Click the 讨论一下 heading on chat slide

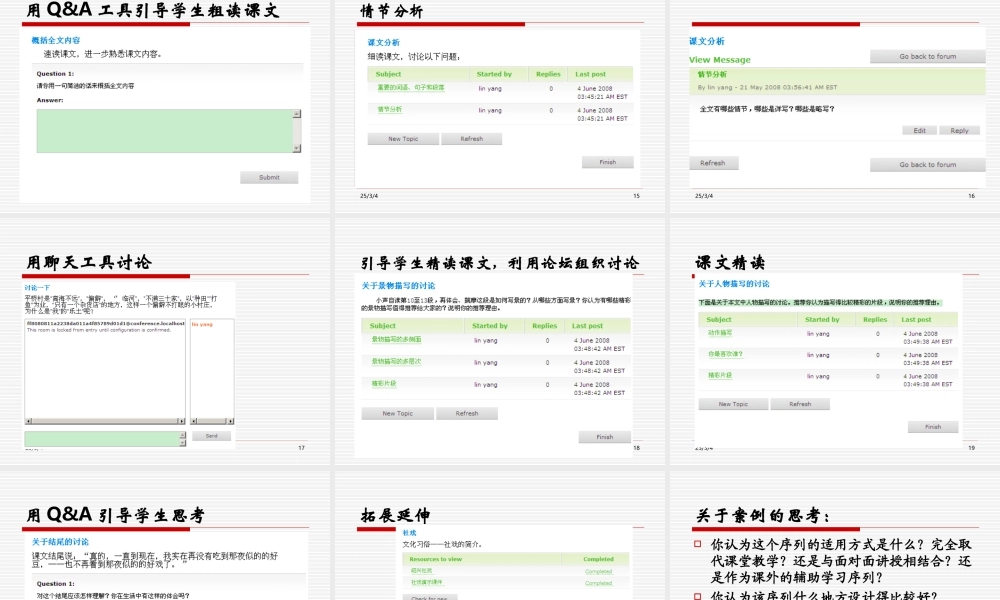pyautogui.click(x=37, y=288)
